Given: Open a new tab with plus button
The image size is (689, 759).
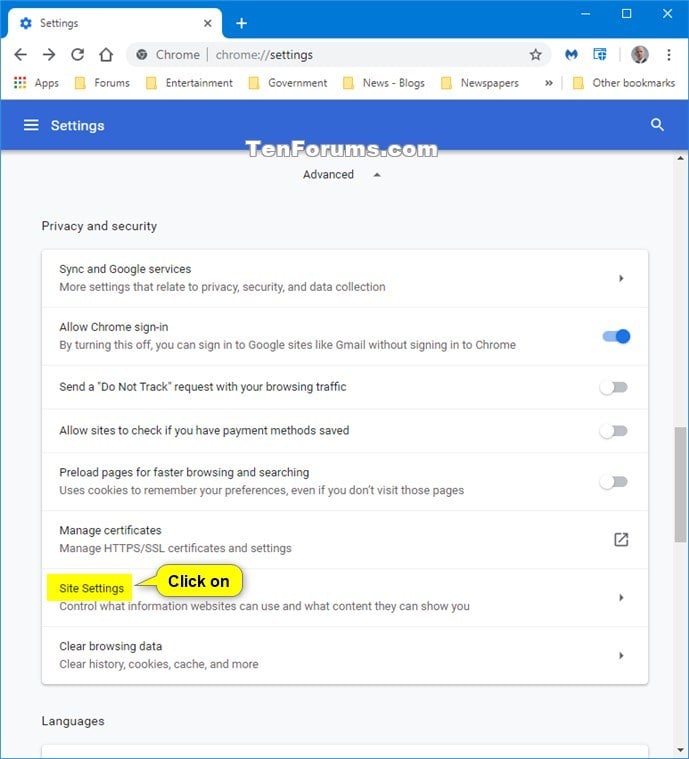Looking at the screenshot, I should click(x=241, y=23).
